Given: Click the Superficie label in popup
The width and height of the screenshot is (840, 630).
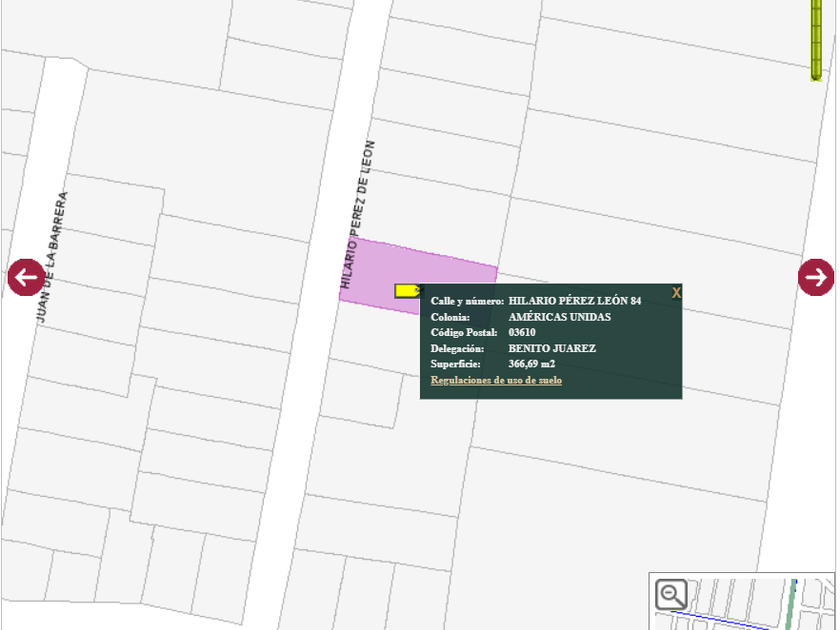Looking at the screenshot, I should [x=455, y=364].
